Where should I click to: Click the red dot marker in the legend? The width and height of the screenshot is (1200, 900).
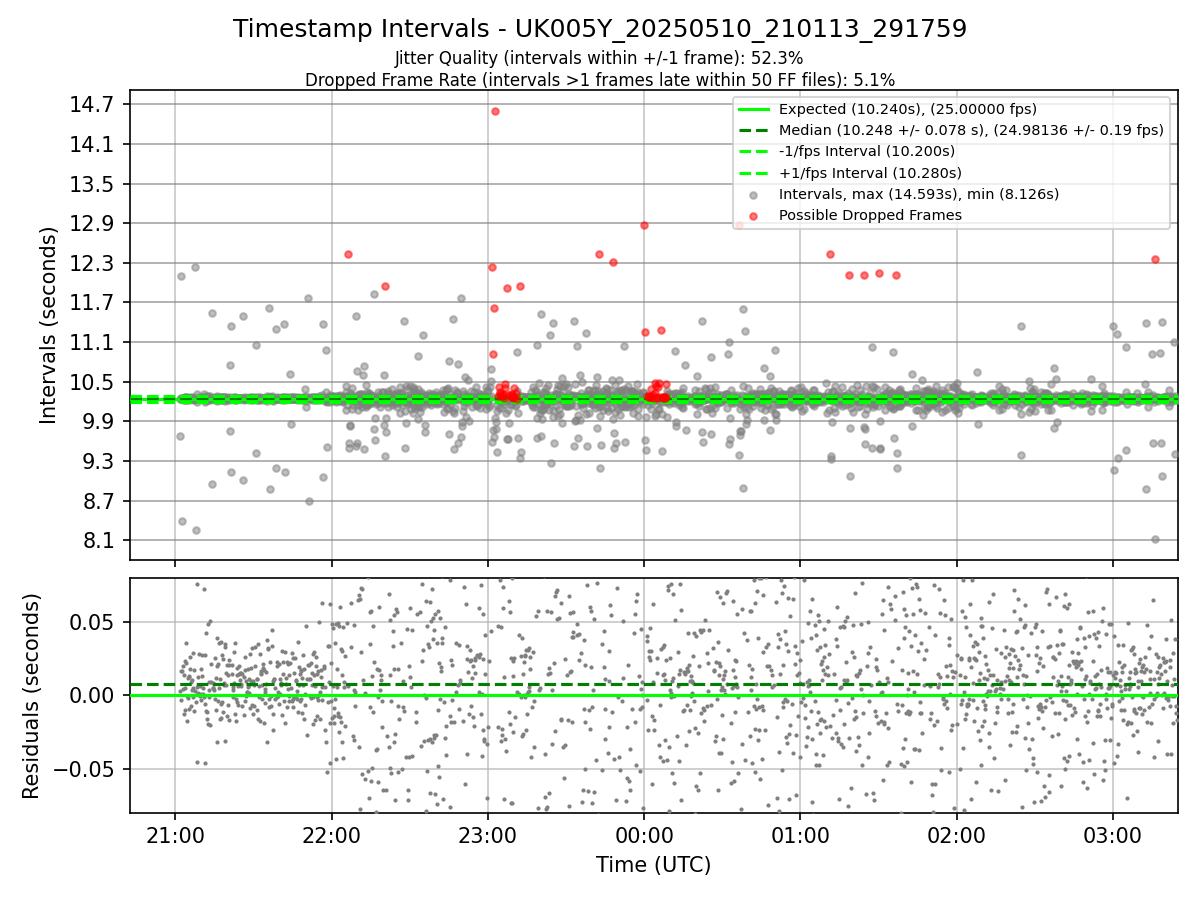tap(754, 215)
